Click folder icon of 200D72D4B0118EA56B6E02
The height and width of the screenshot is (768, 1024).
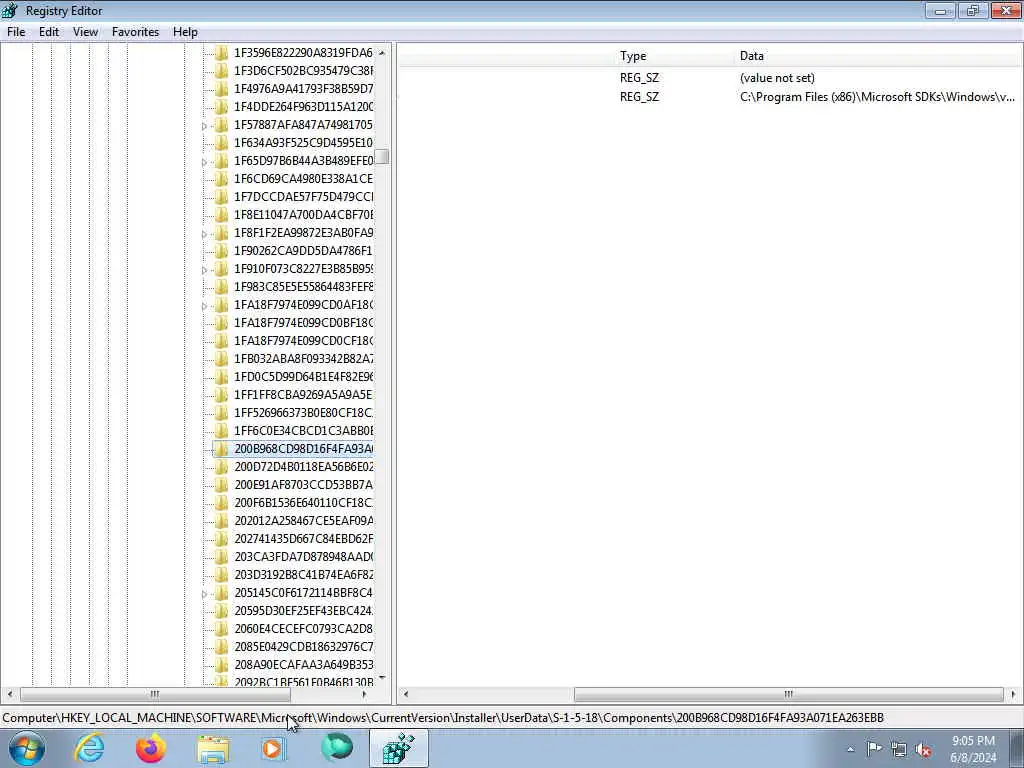coord(221,467)
